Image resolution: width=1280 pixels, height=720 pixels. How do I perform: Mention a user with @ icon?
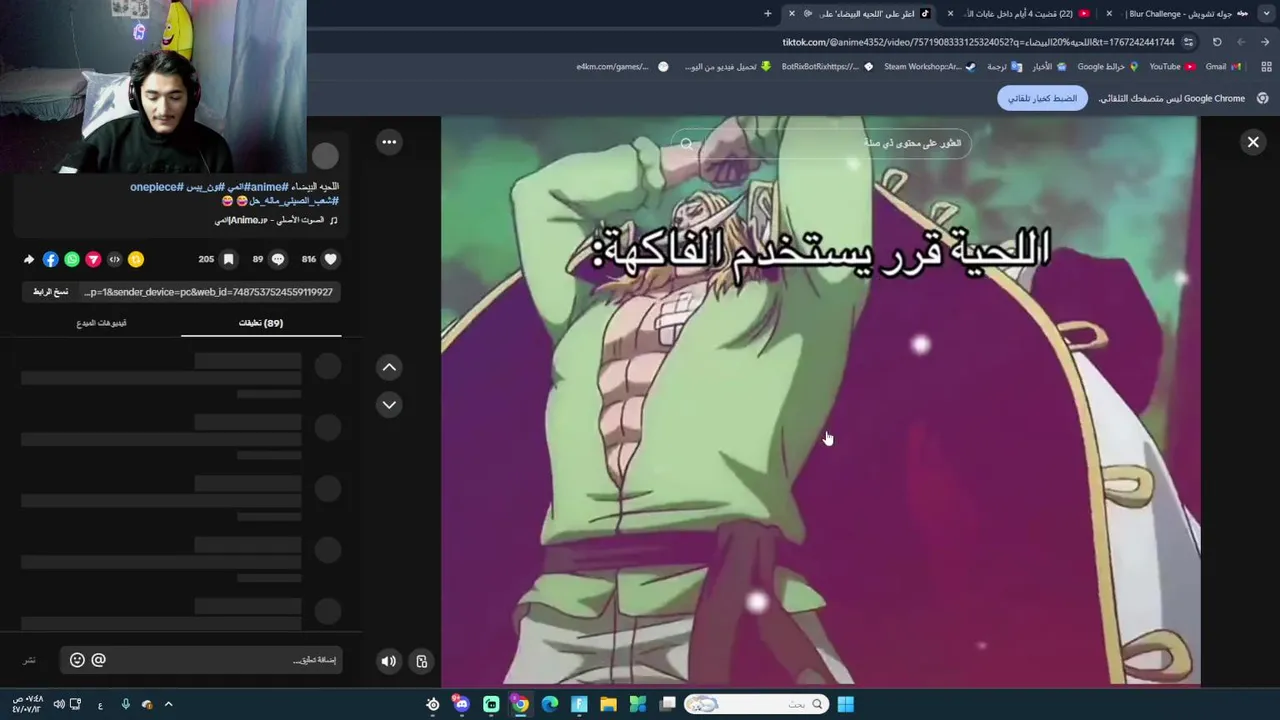98,660
